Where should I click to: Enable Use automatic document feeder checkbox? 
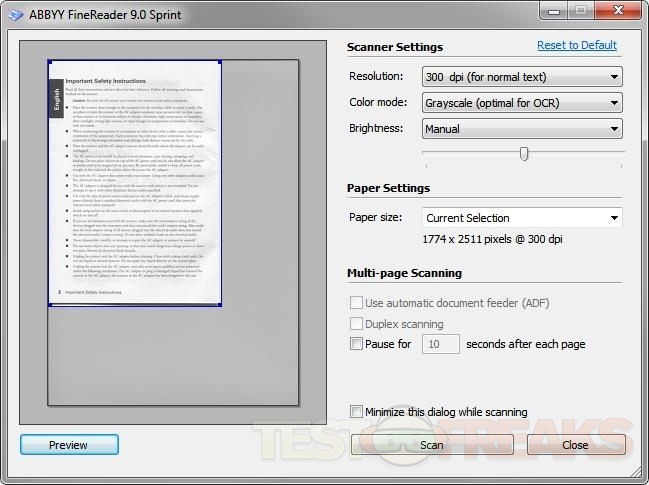(x=357, y=303)
